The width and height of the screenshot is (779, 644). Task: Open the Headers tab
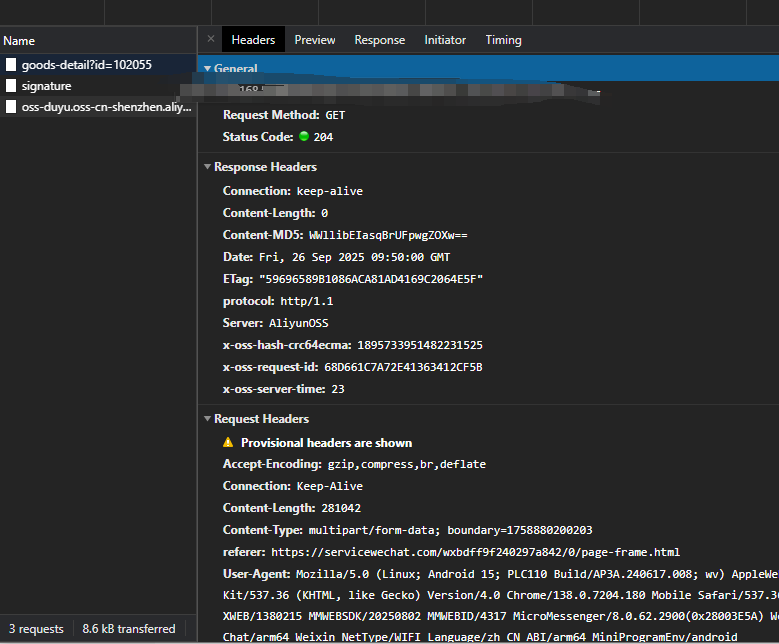[253, 40]
